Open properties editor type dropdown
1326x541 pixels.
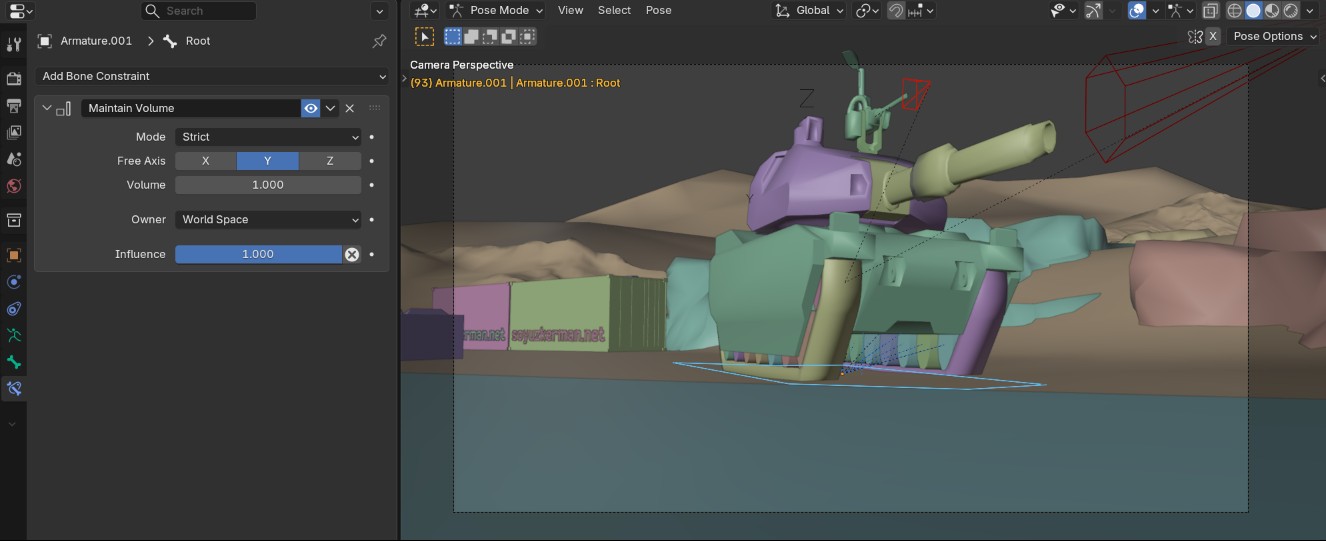coord(19,11)
